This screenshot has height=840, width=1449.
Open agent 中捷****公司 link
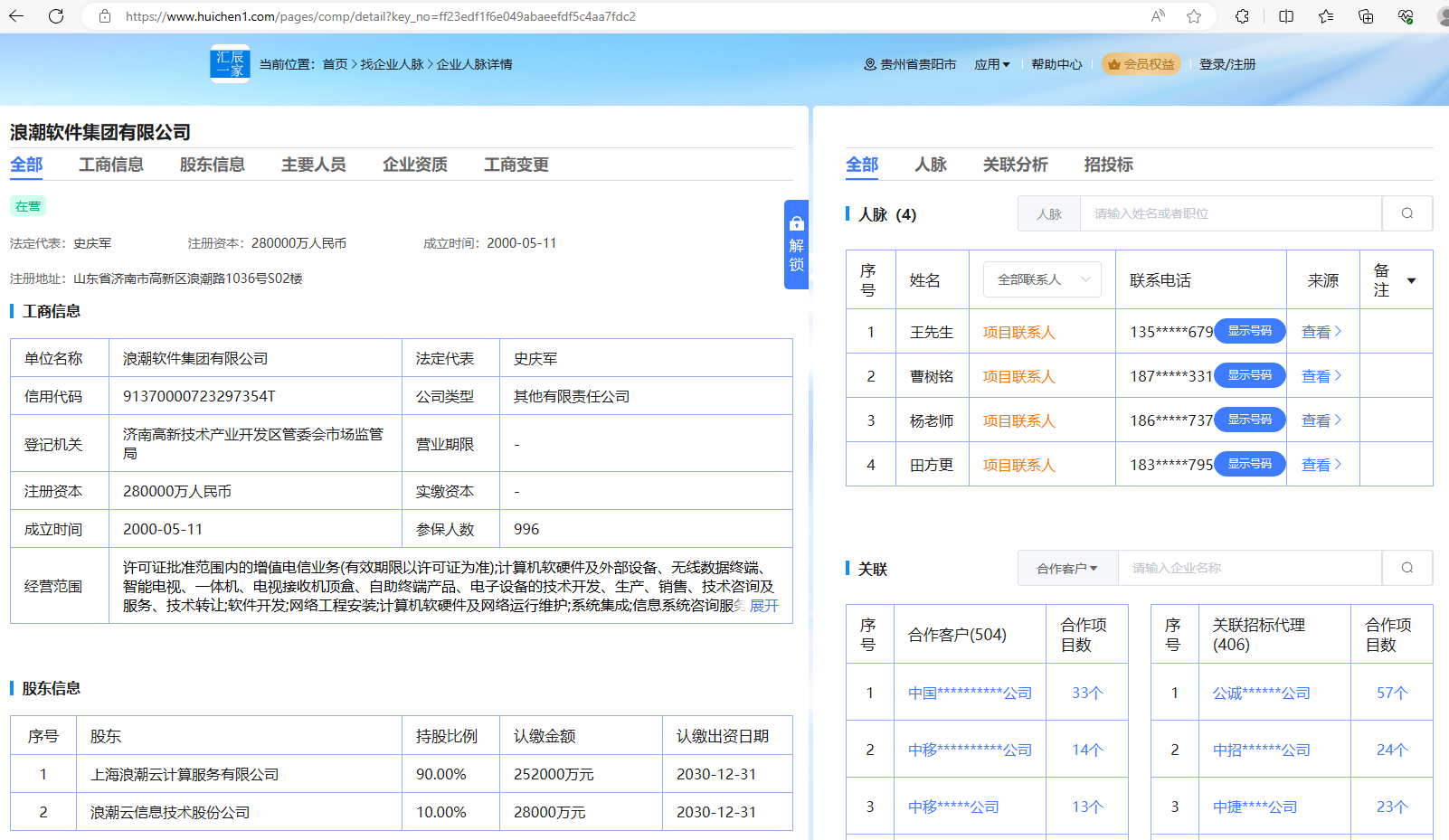click(x=1255, y=807)
